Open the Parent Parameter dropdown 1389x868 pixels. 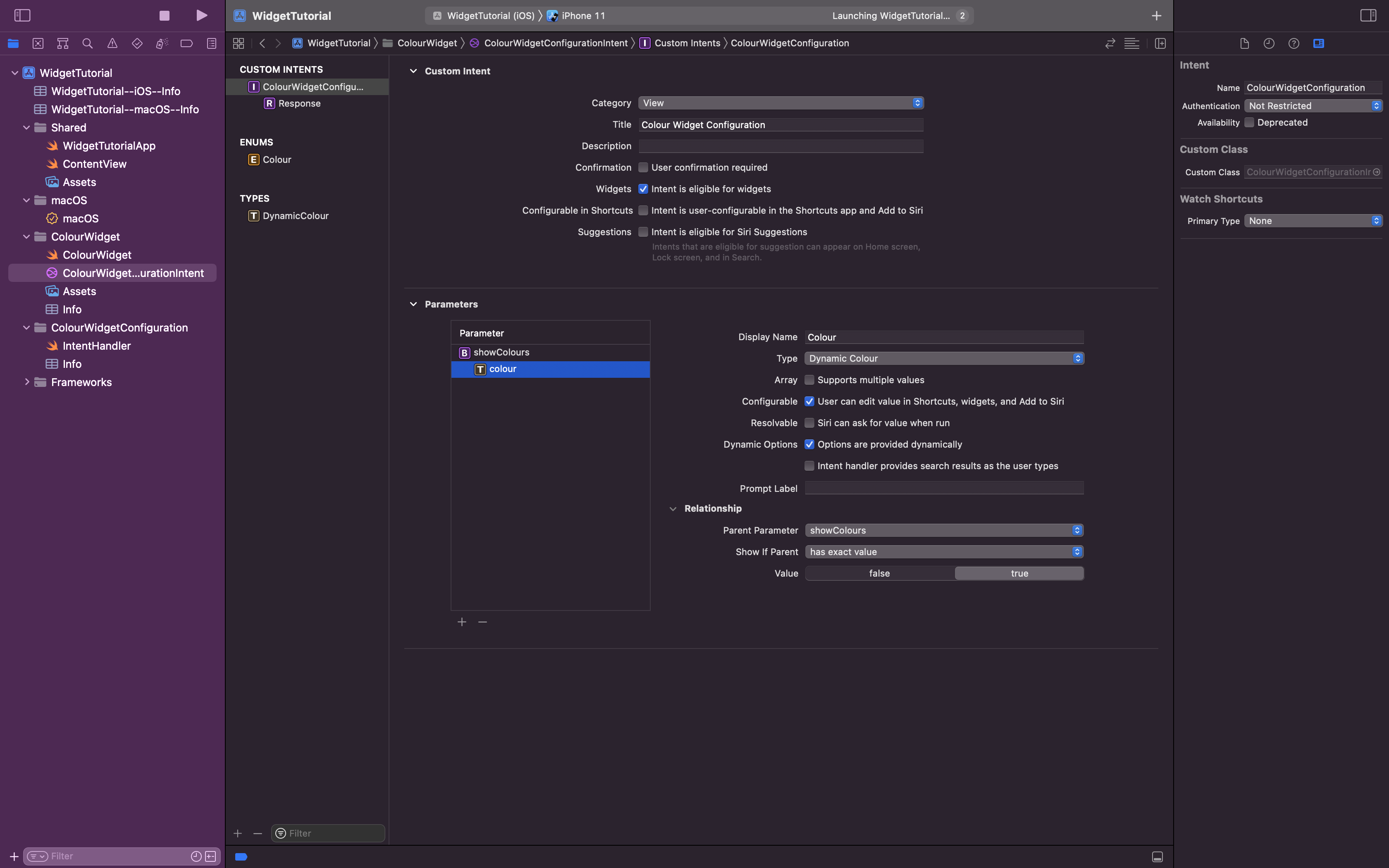[x=944, y=530]
